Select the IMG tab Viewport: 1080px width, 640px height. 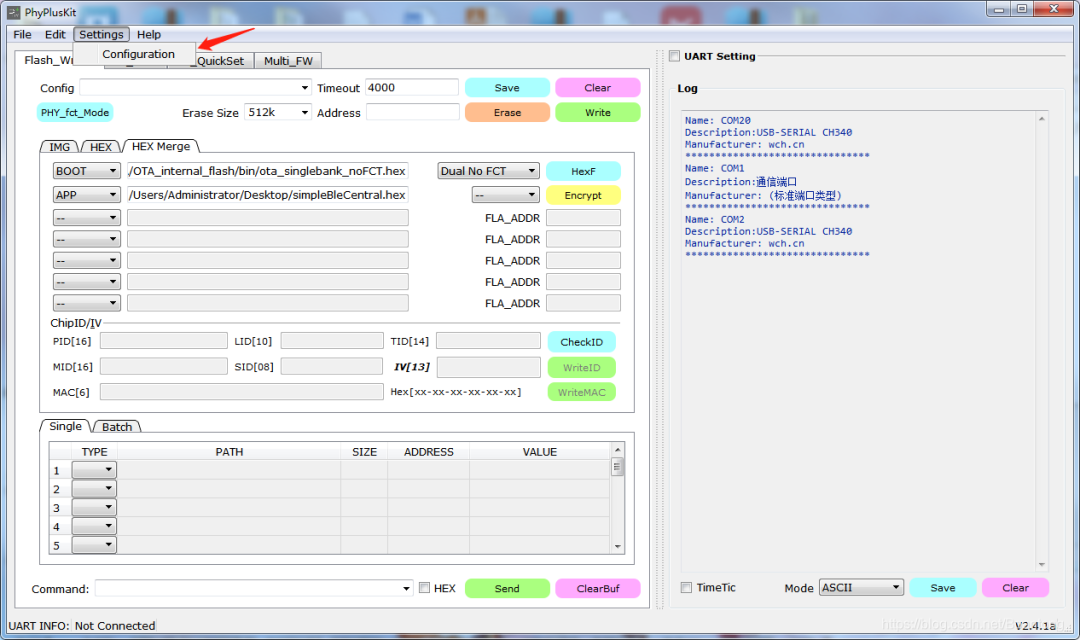coord(59,147)
